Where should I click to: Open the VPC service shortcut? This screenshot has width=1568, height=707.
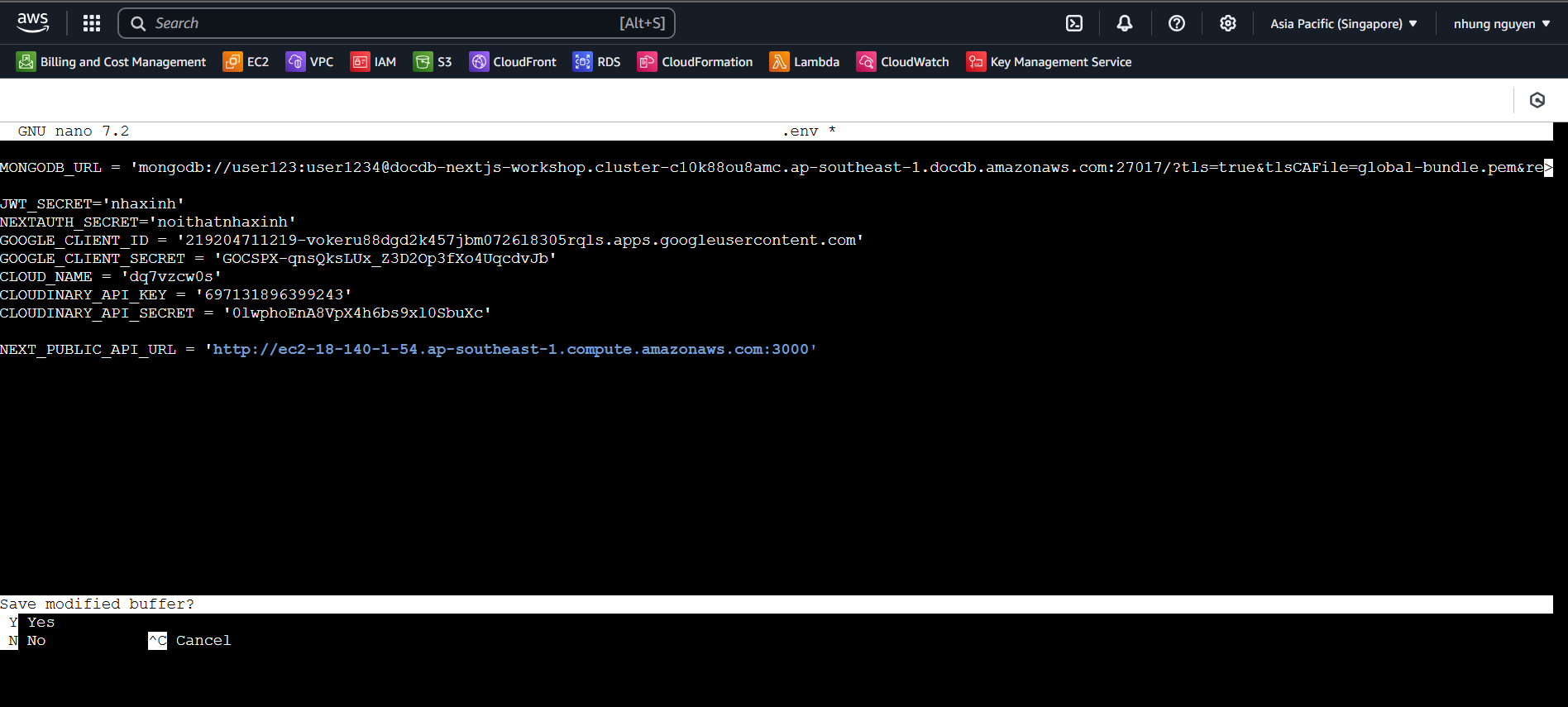309,62
